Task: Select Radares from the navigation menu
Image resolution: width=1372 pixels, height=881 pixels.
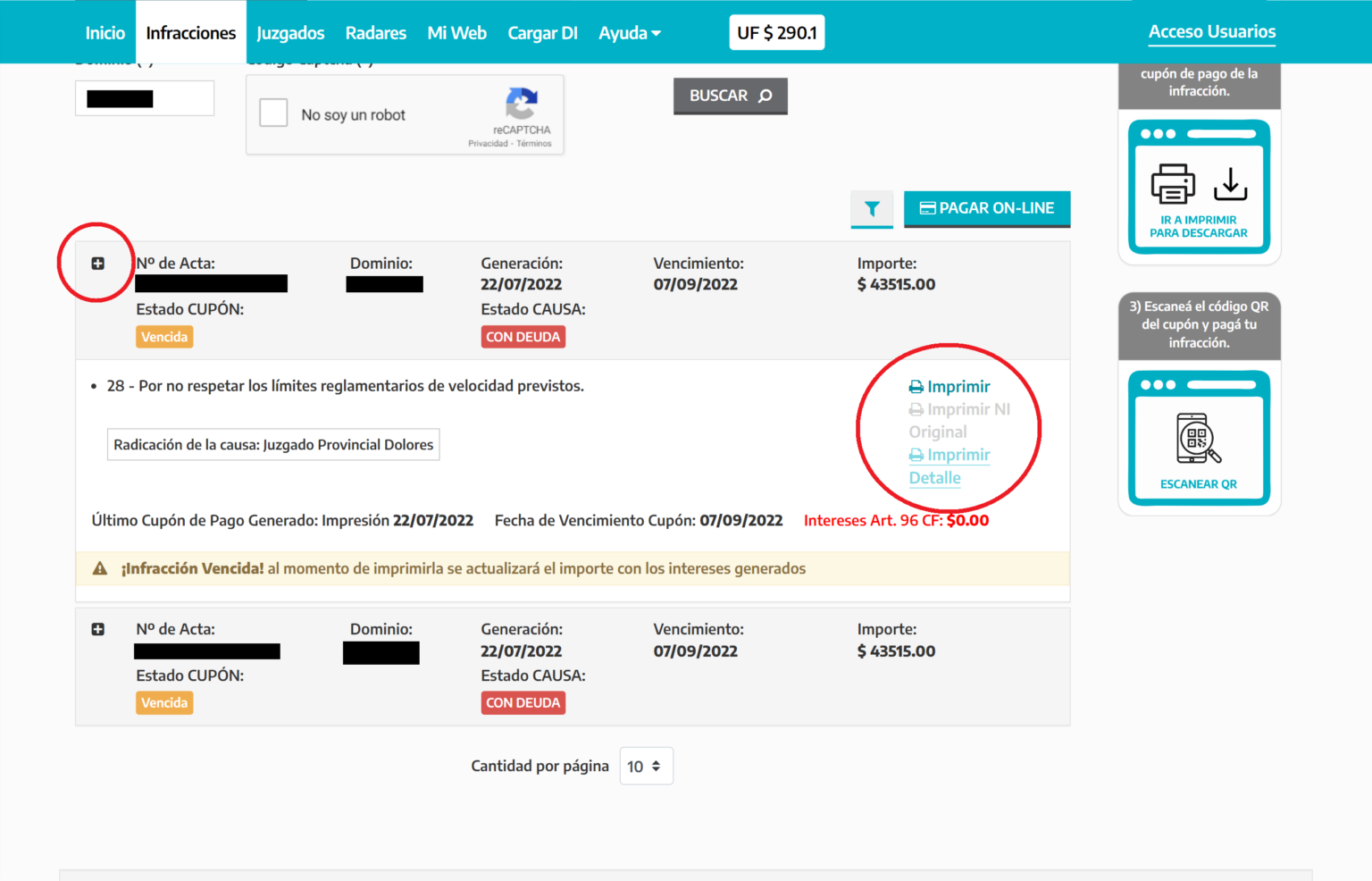Action: coord(375,33)
